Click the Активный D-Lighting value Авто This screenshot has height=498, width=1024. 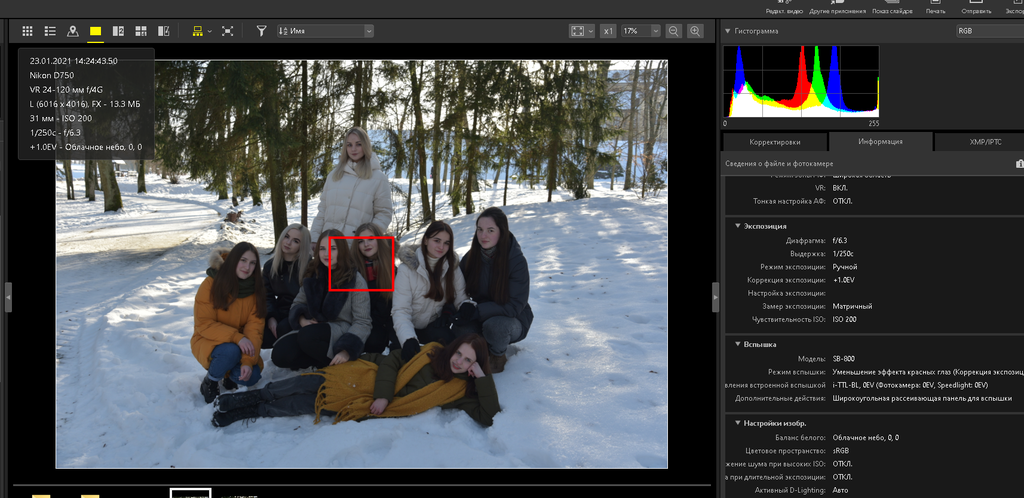(x=840, y=490)
